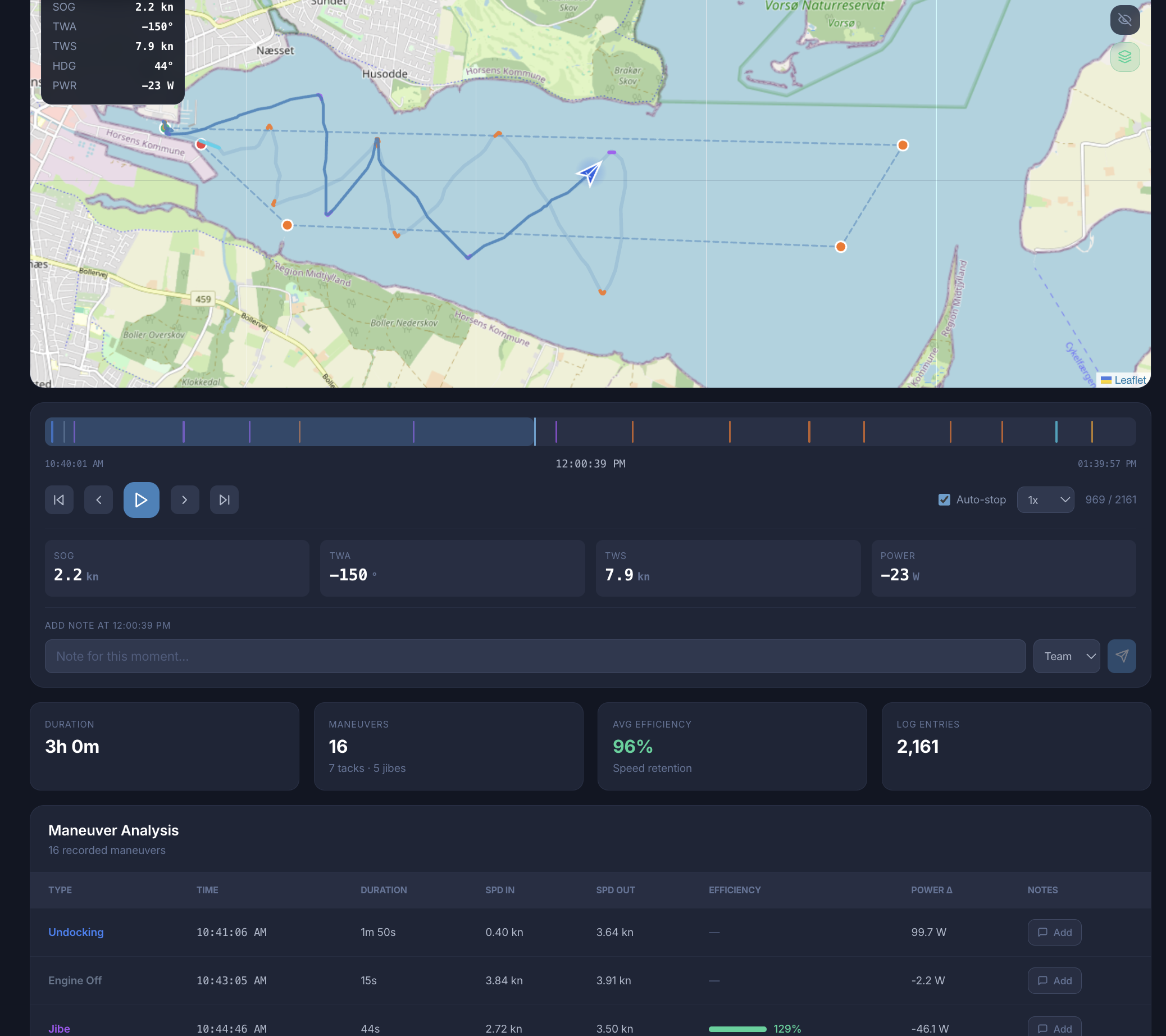Step back one log entry

click(99, 500)
